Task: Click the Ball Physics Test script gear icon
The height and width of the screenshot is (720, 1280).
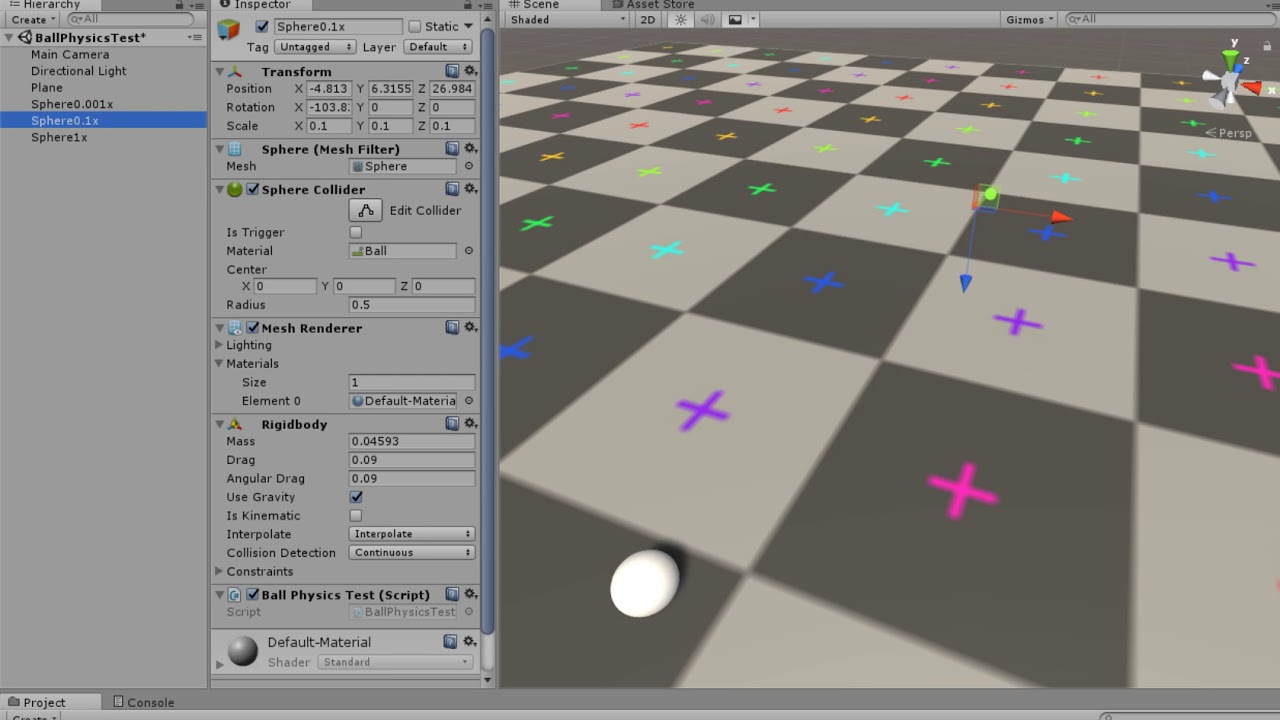Action: click(469, 593)
